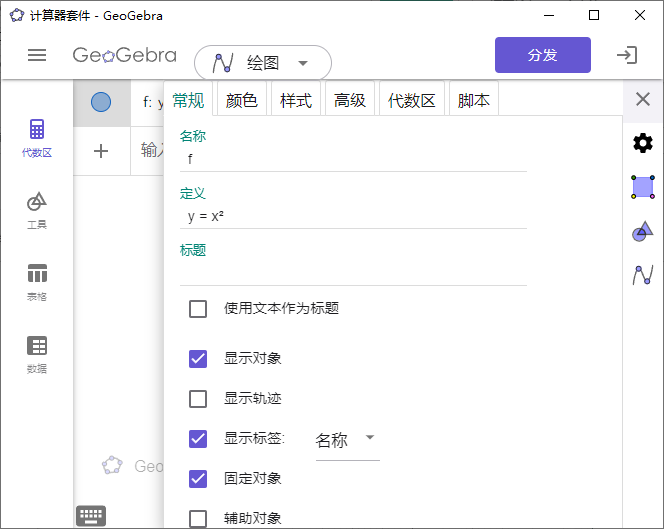Screen dimensions: 664x529
Task: Open the hamburger main menu
Action: coord(37,55)
